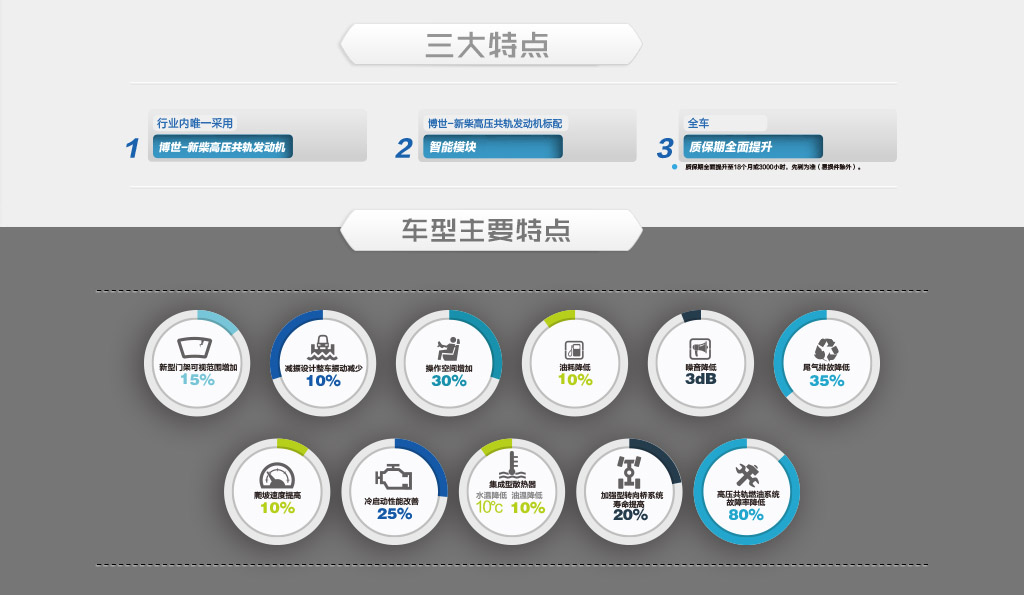Click the wrench tools failure rate icon
This screenshot has height=595, width=1024.
pyautogui.click(x=747, y=474)
